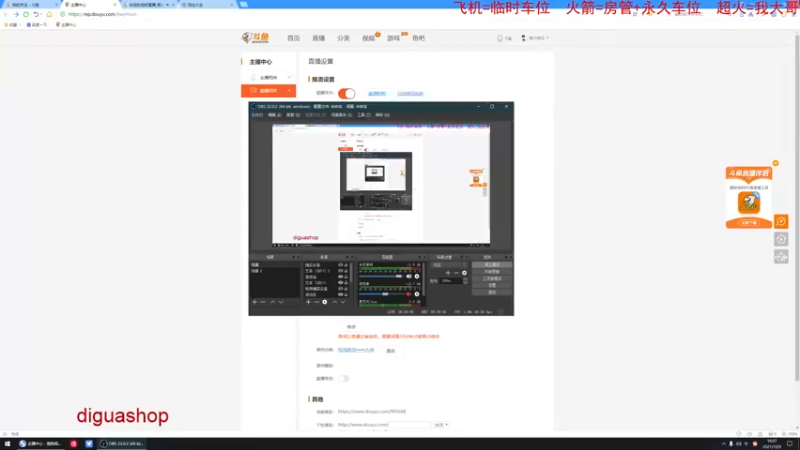Add a transition with plus icon in OBS
The image size is (800, 450).
[448, 273]
